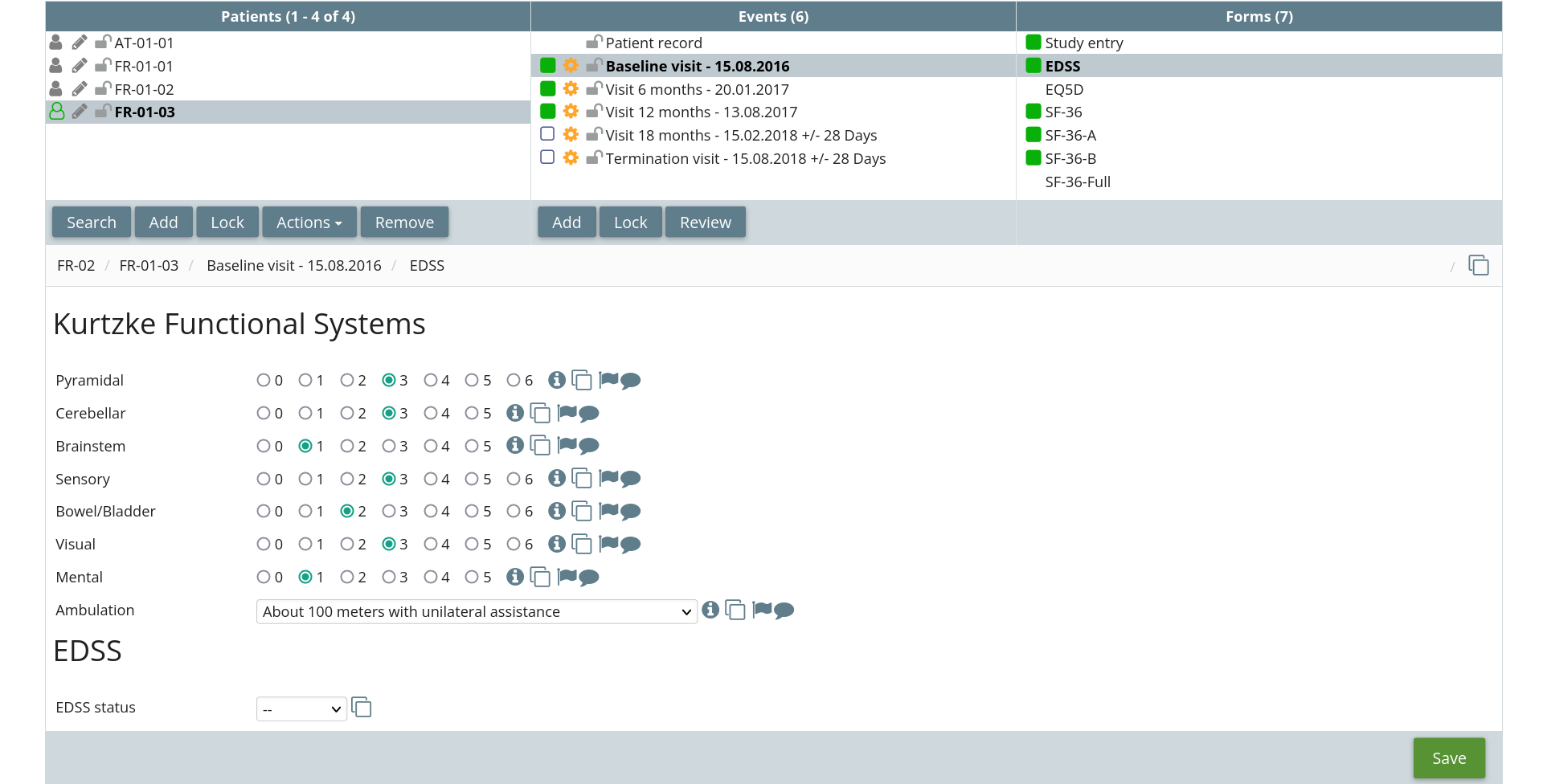1543x784 pixels.
Task: Open the Actions dropdown menu
Action: [309, 223]
